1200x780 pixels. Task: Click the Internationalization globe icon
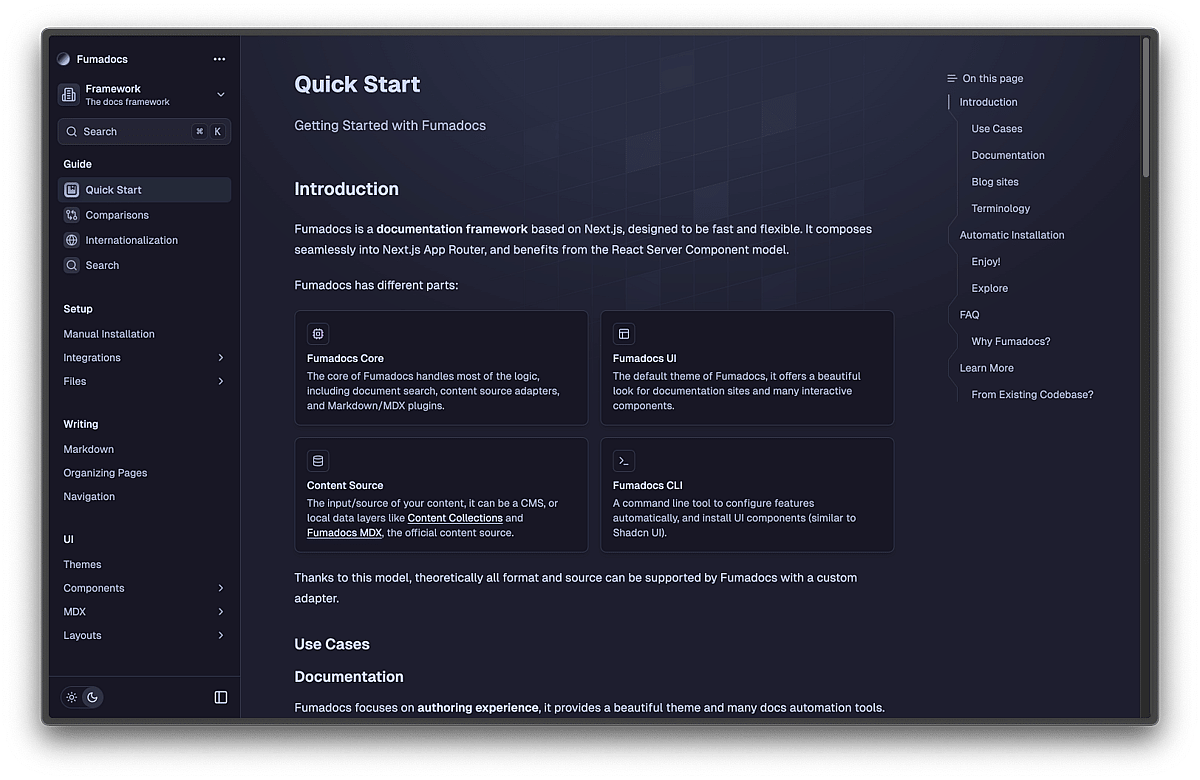pyautogui.click(x=71, y=240)
